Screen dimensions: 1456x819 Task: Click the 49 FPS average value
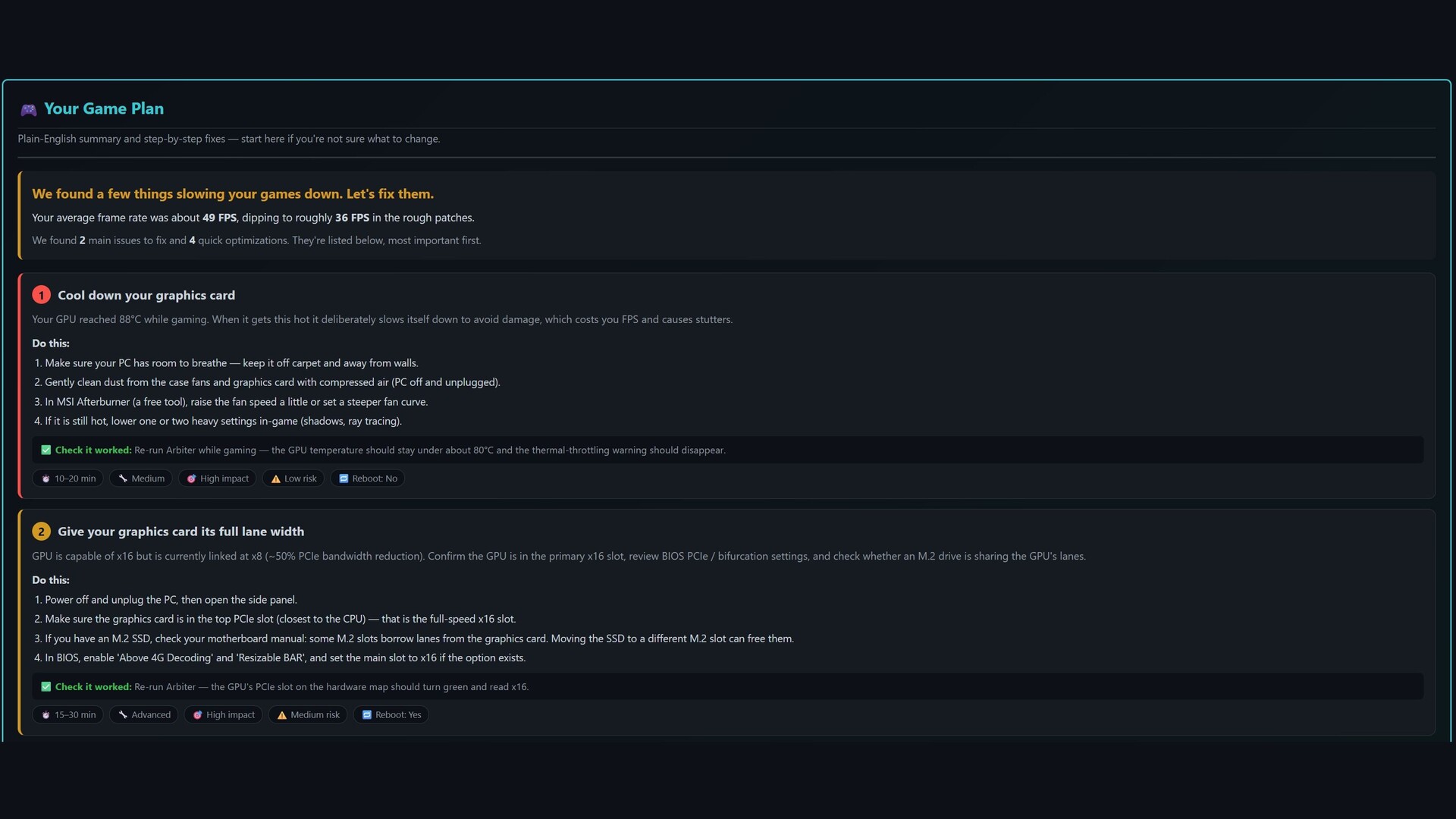(x=219, y=218)
